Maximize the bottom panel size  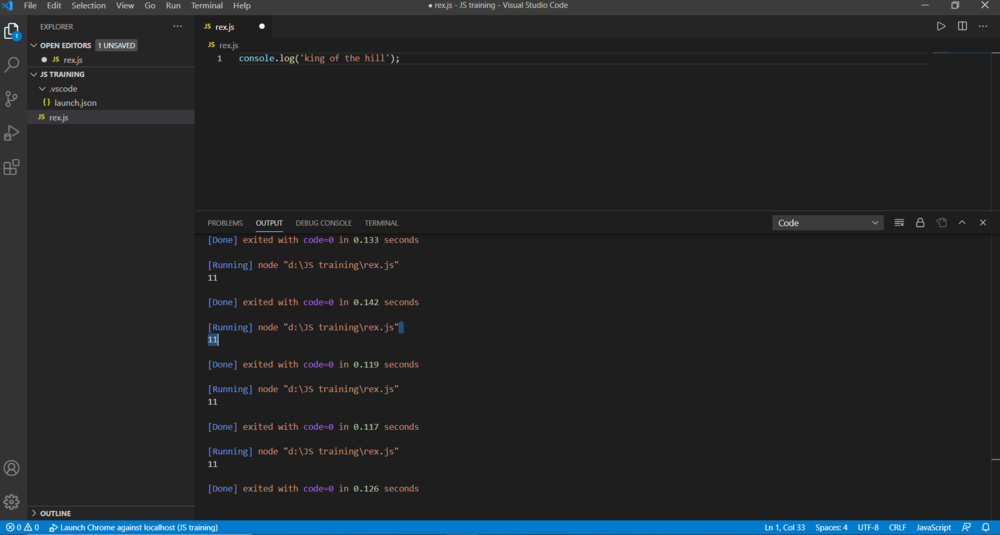tap(962, 223)
